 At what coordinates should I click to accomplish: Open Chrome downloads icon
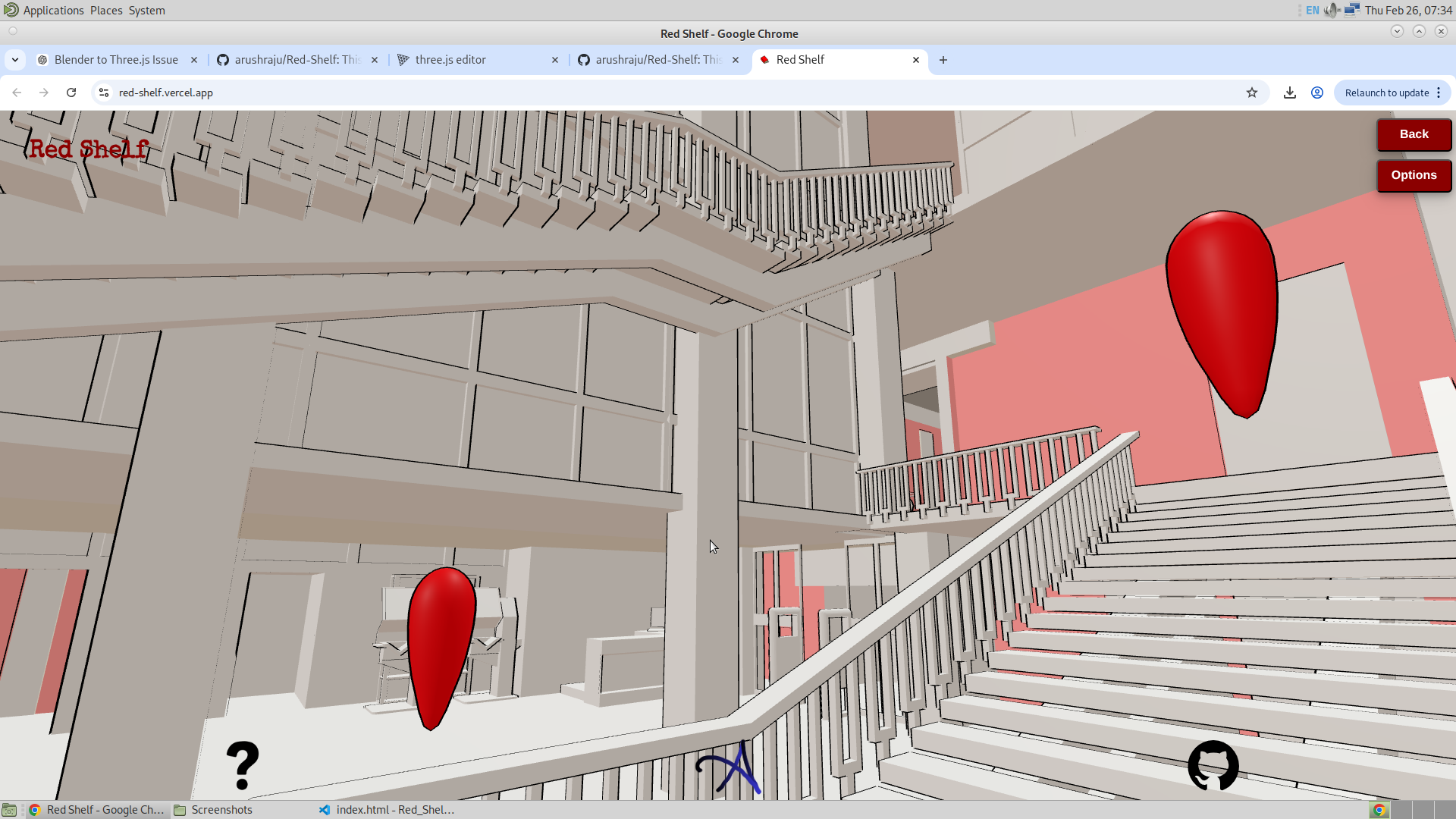pos(1289,93)
